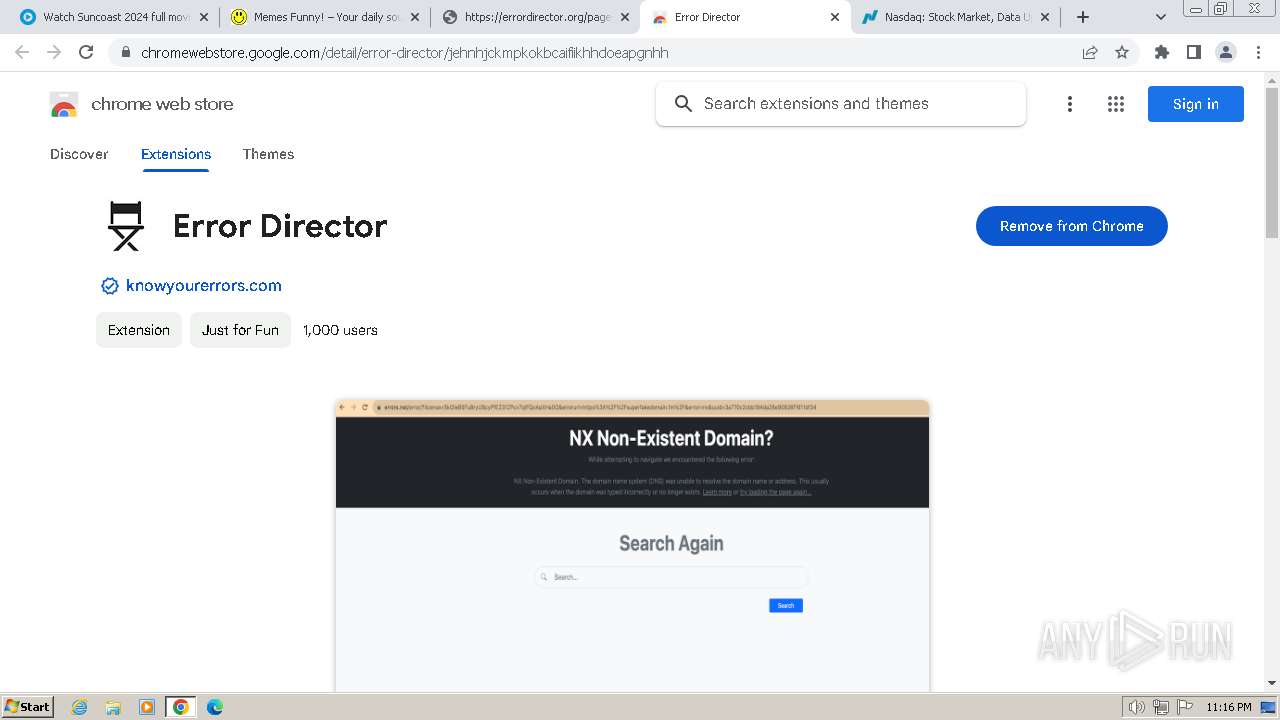Bookmark this page with star icon
Viewport: 1280px width, 720px height.
(1122, 52)
